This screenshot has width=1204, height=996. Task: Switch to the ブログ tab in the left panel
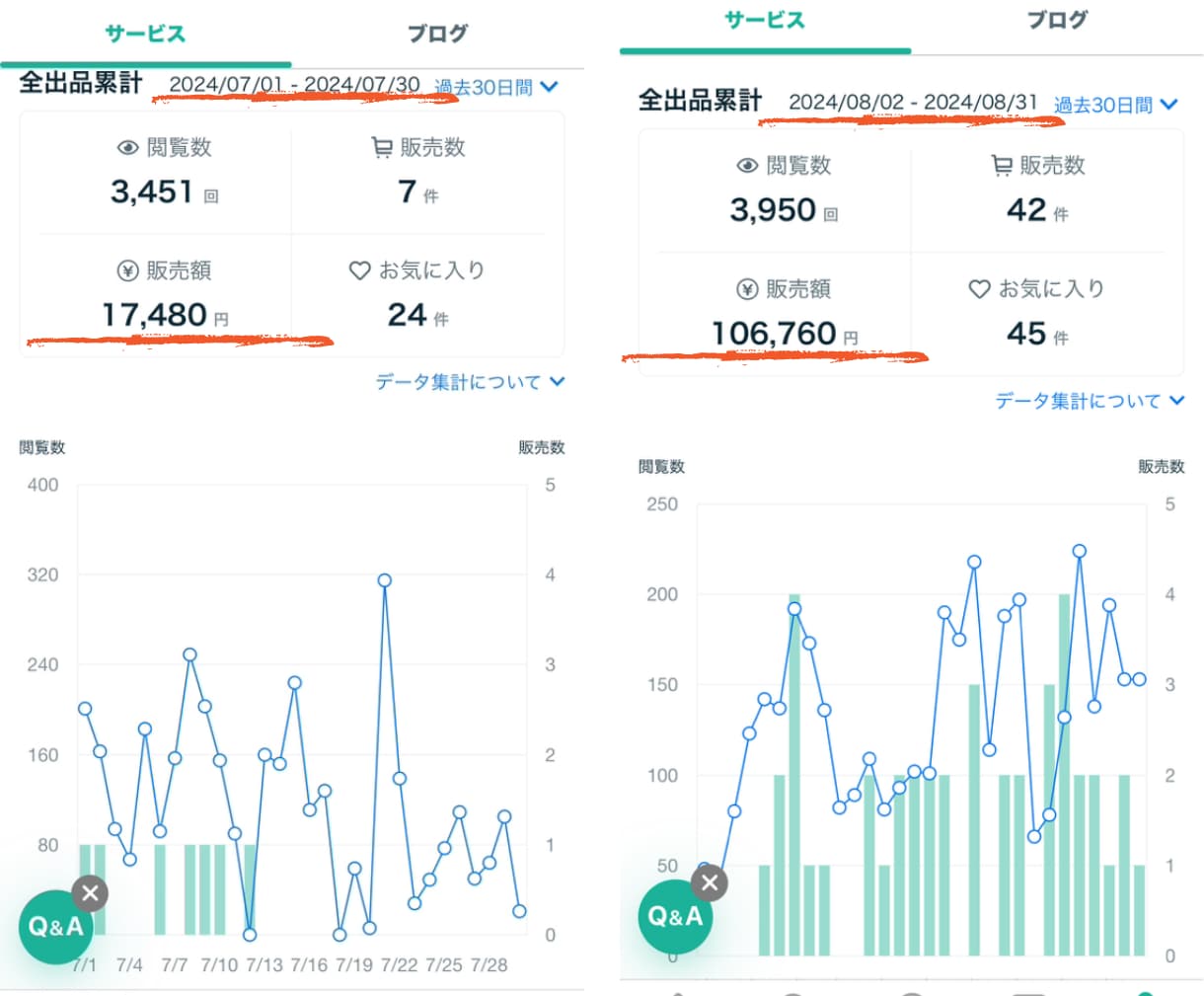[437, 34]
